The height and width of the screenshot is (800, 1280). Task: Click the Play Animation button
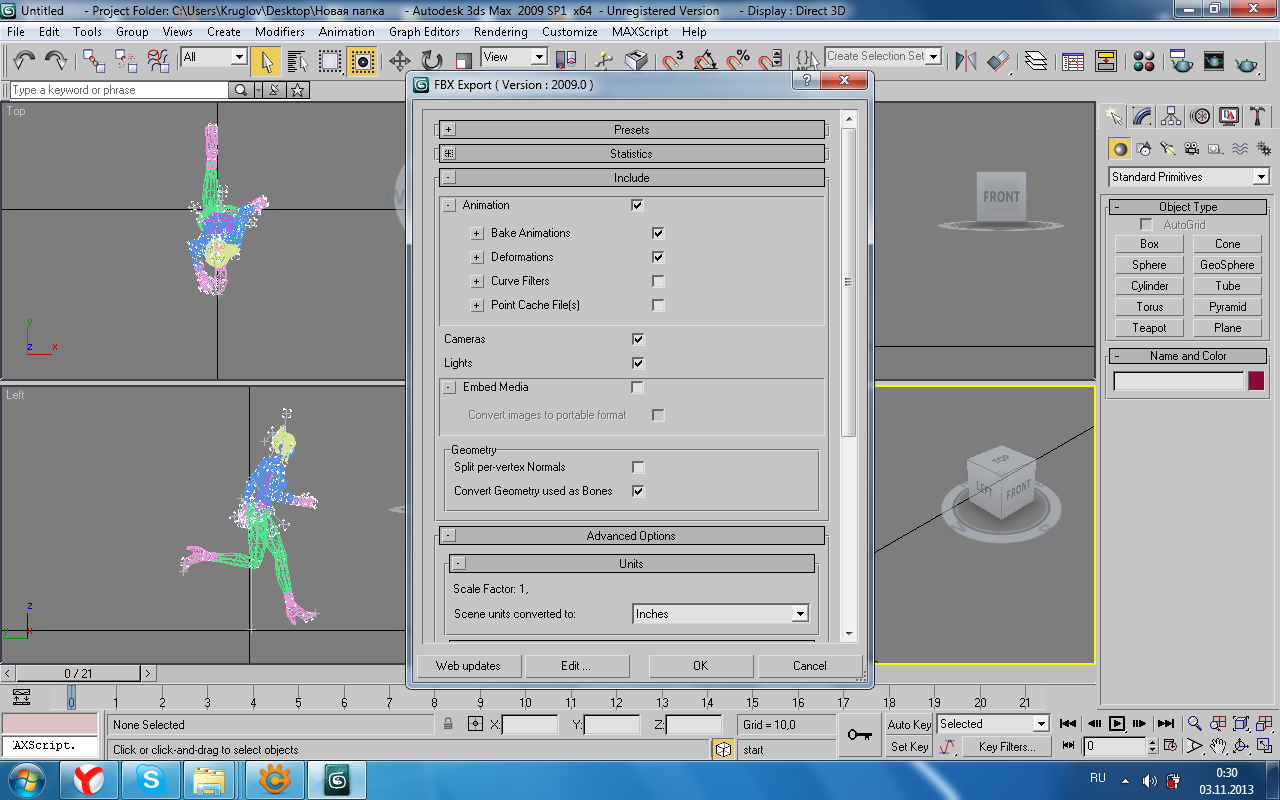pos(1117,724)
